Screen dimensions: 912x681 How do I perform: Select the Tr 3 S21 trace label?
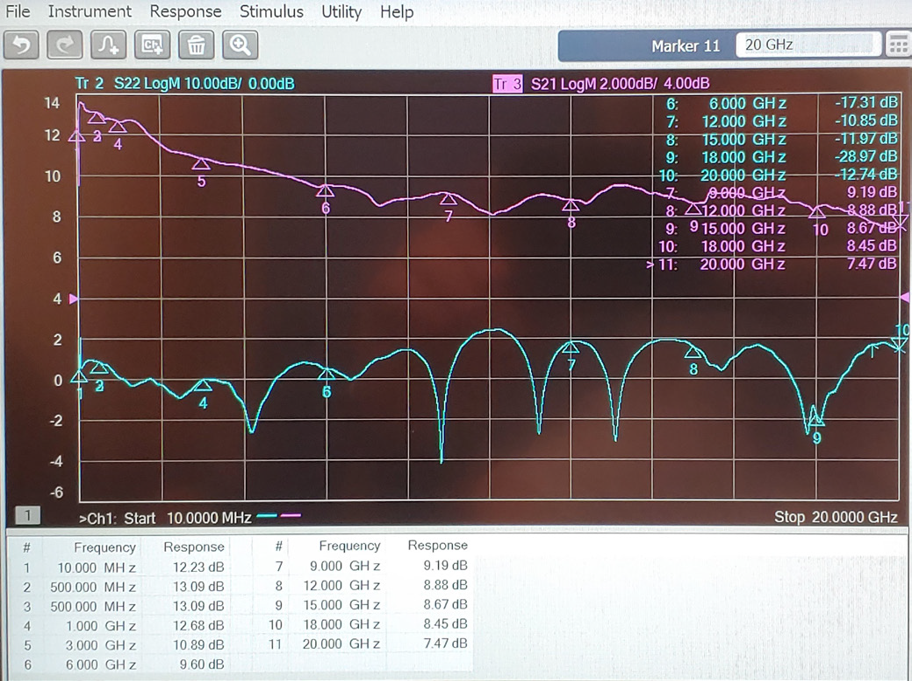[x=600, y=84]
